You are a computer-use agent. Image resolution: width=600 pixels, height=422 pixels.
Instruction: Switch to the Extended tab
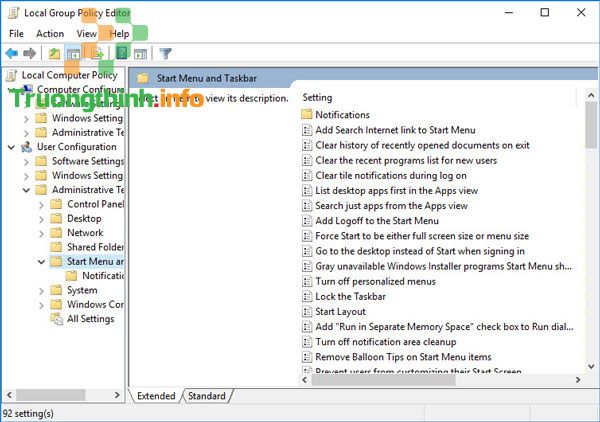[156, 396]
